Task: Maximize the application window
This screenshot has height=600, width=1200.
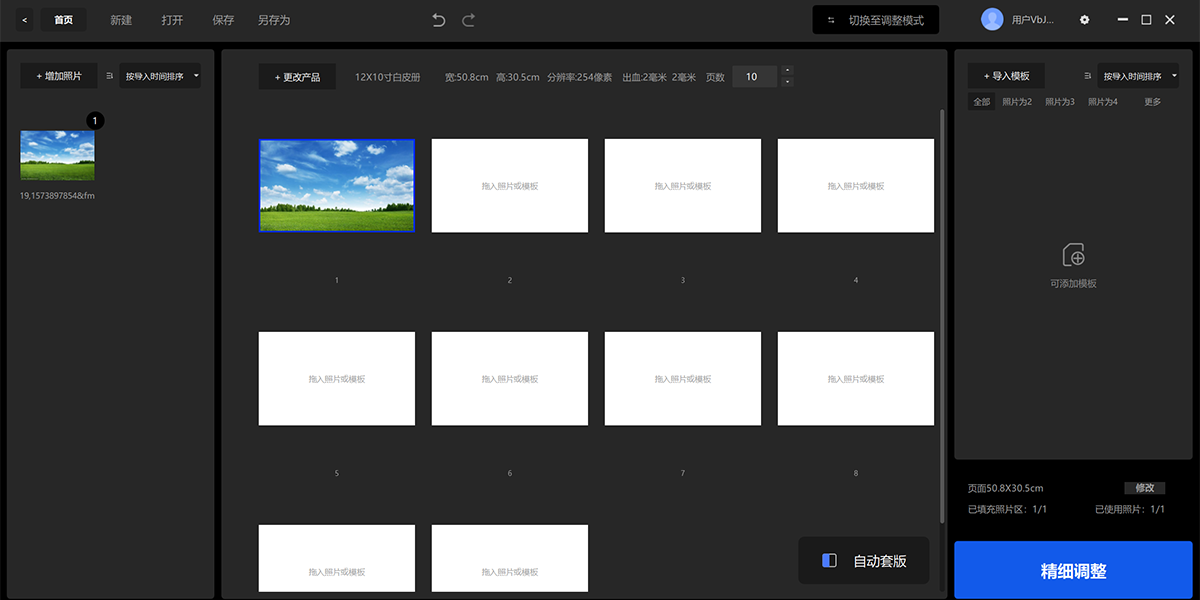Action: (1146, 20)
